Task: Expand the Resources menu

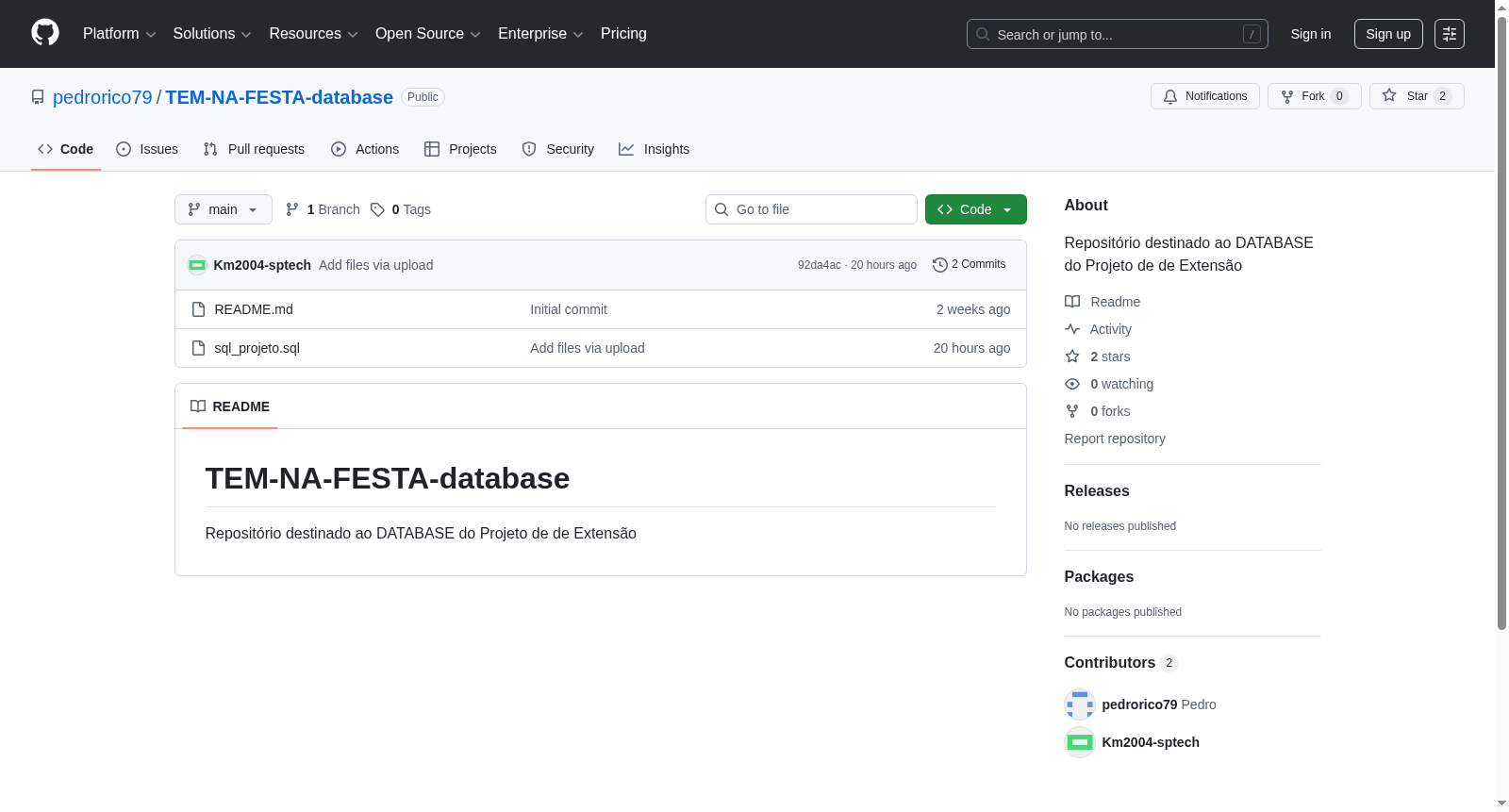Action: pos(313,34)
